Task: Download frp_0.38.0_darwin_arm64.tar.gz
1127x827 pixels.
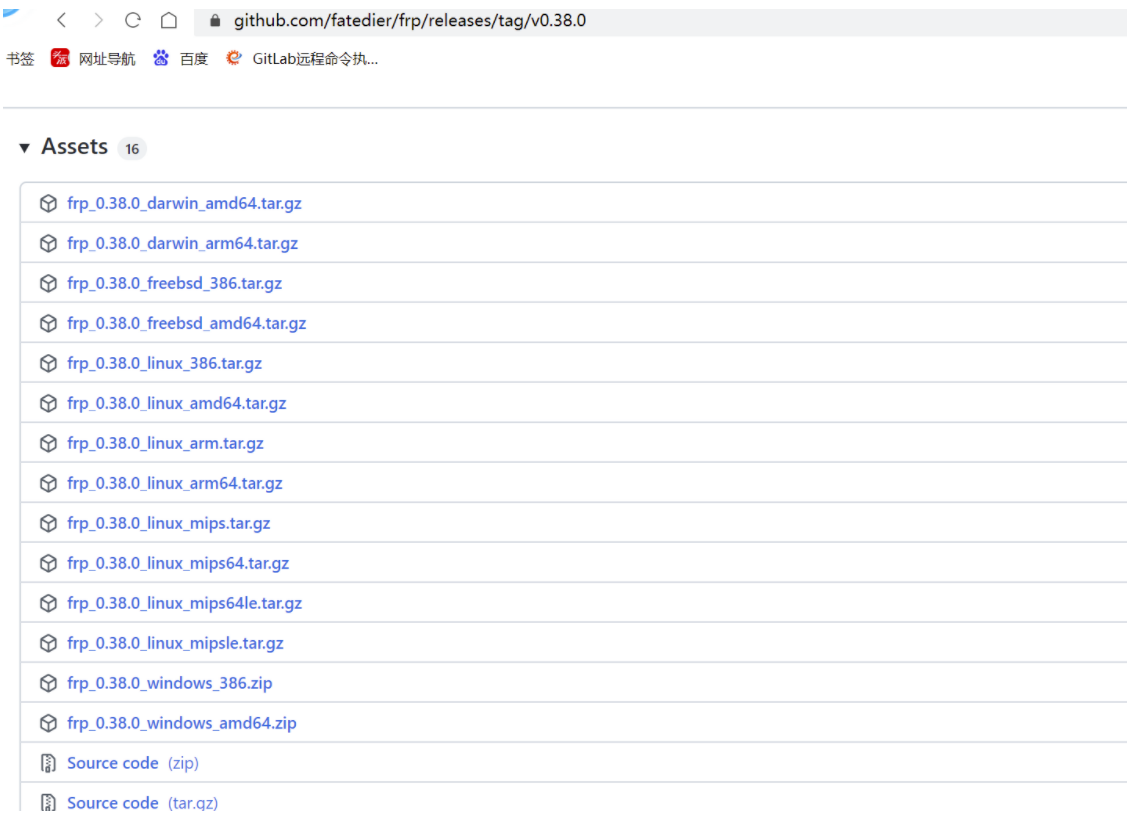Action: [x=183, y=244]
